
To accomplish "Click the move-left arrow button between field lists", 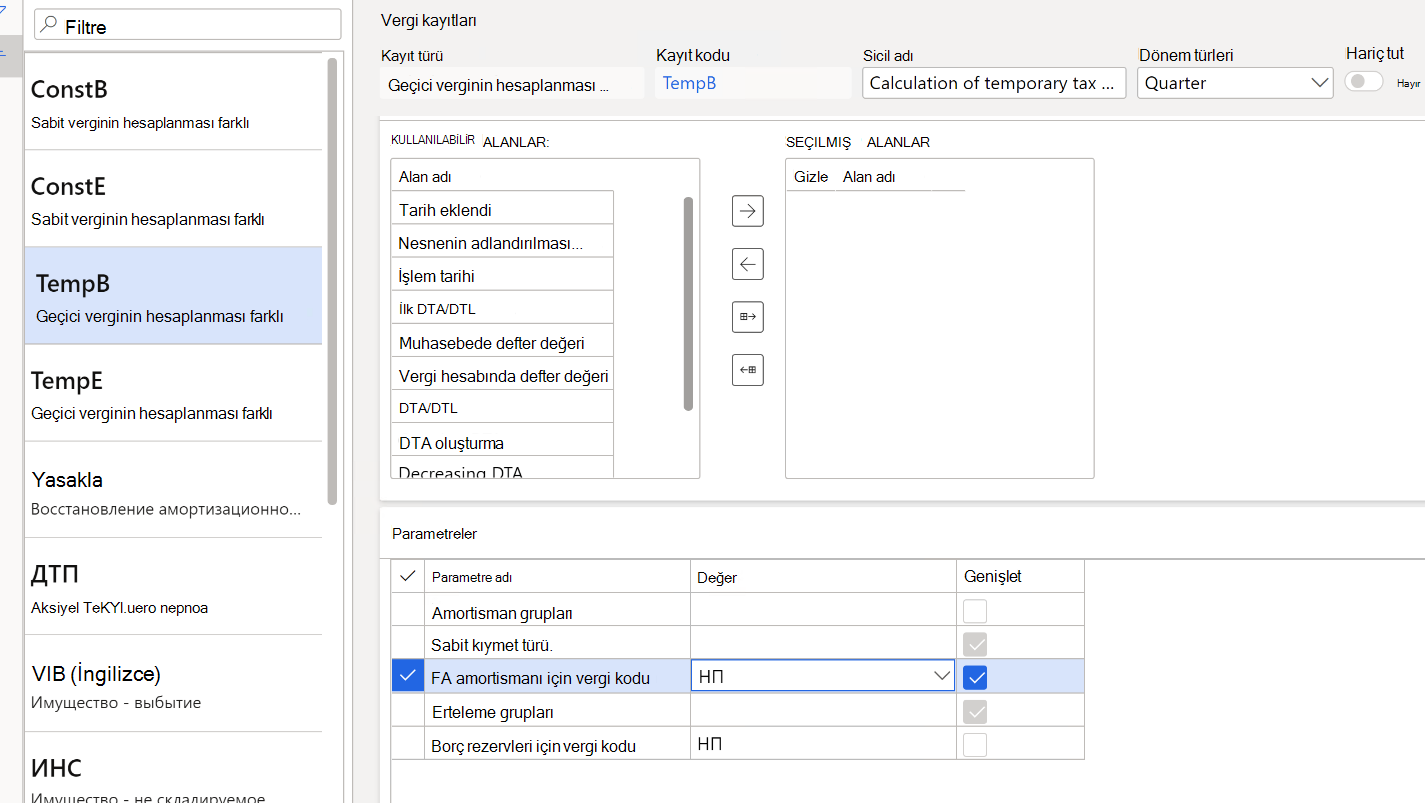I will (x=748, y=265).
